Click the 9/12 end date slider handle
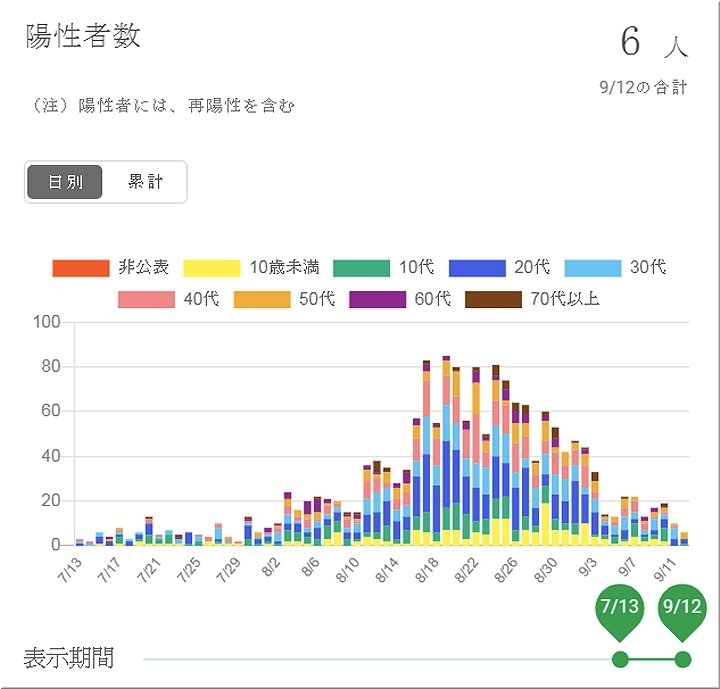The width and height of the screenshot is (720, 689). [x=683, y=659]
